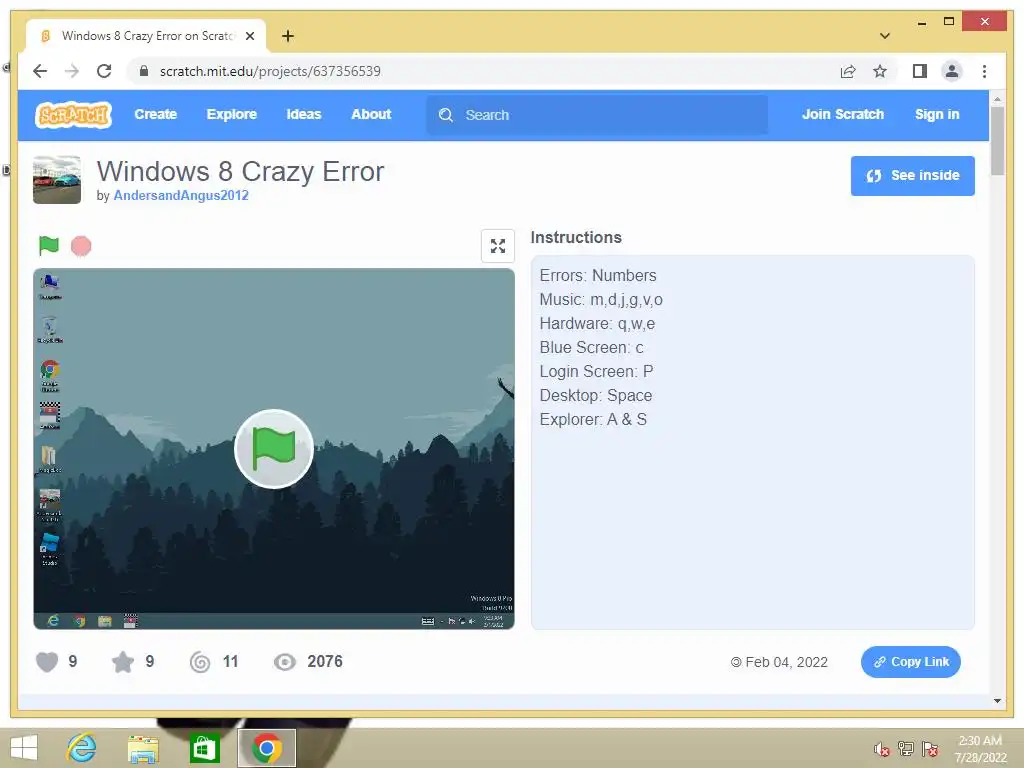The image size is (1024, 768).
Task: Click the Chrome desktop icon in the stage
Action: (x=50, y=375)
